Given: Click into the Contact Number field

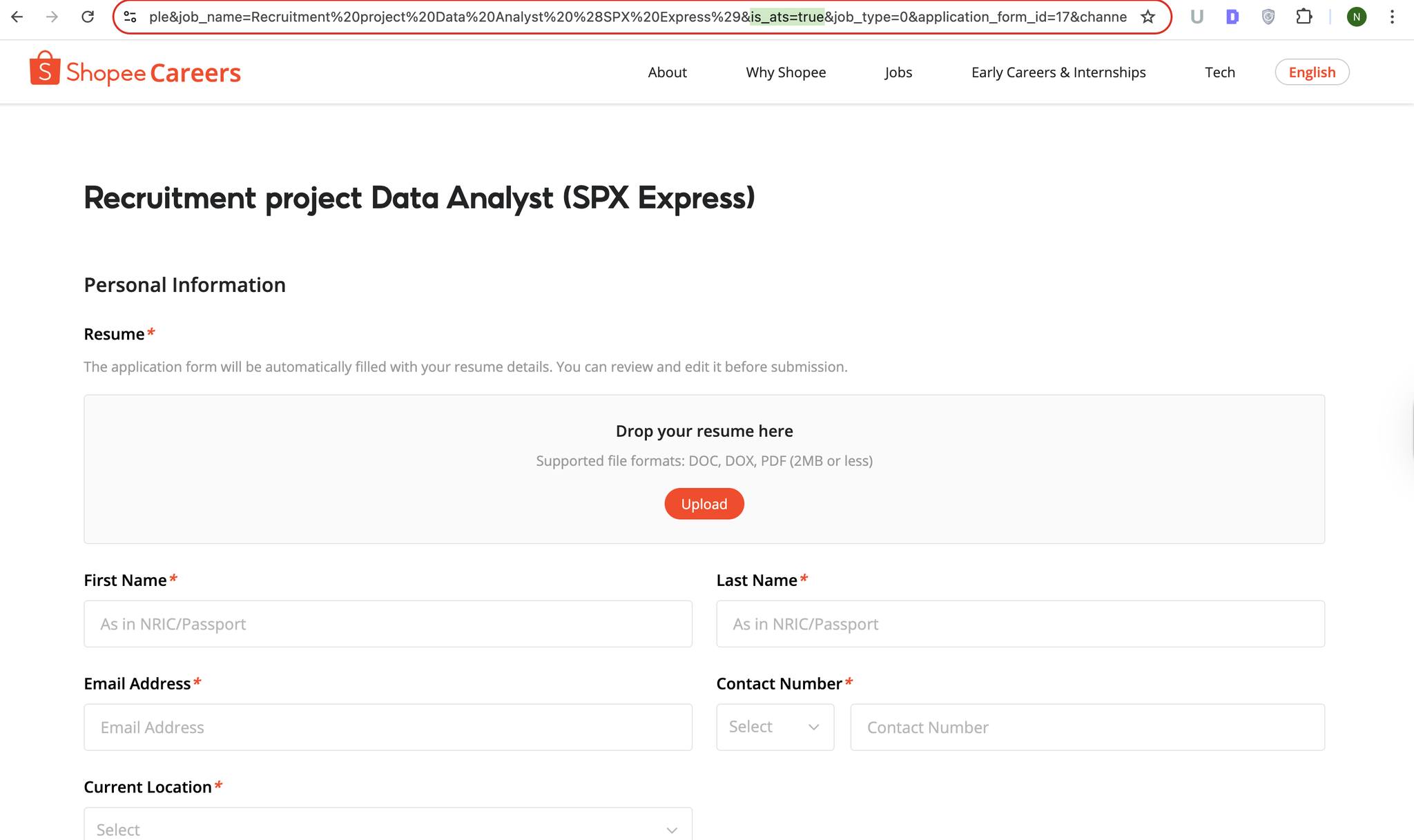Looking at the screenshot, I should pyautogui.click(x=1087, y=727).
